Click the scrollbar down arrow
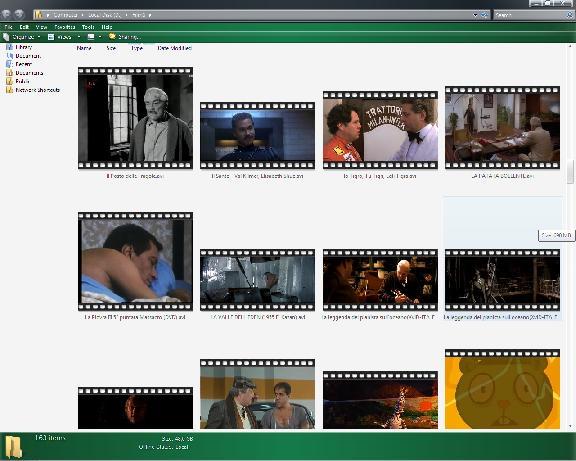 pos(570,426)
